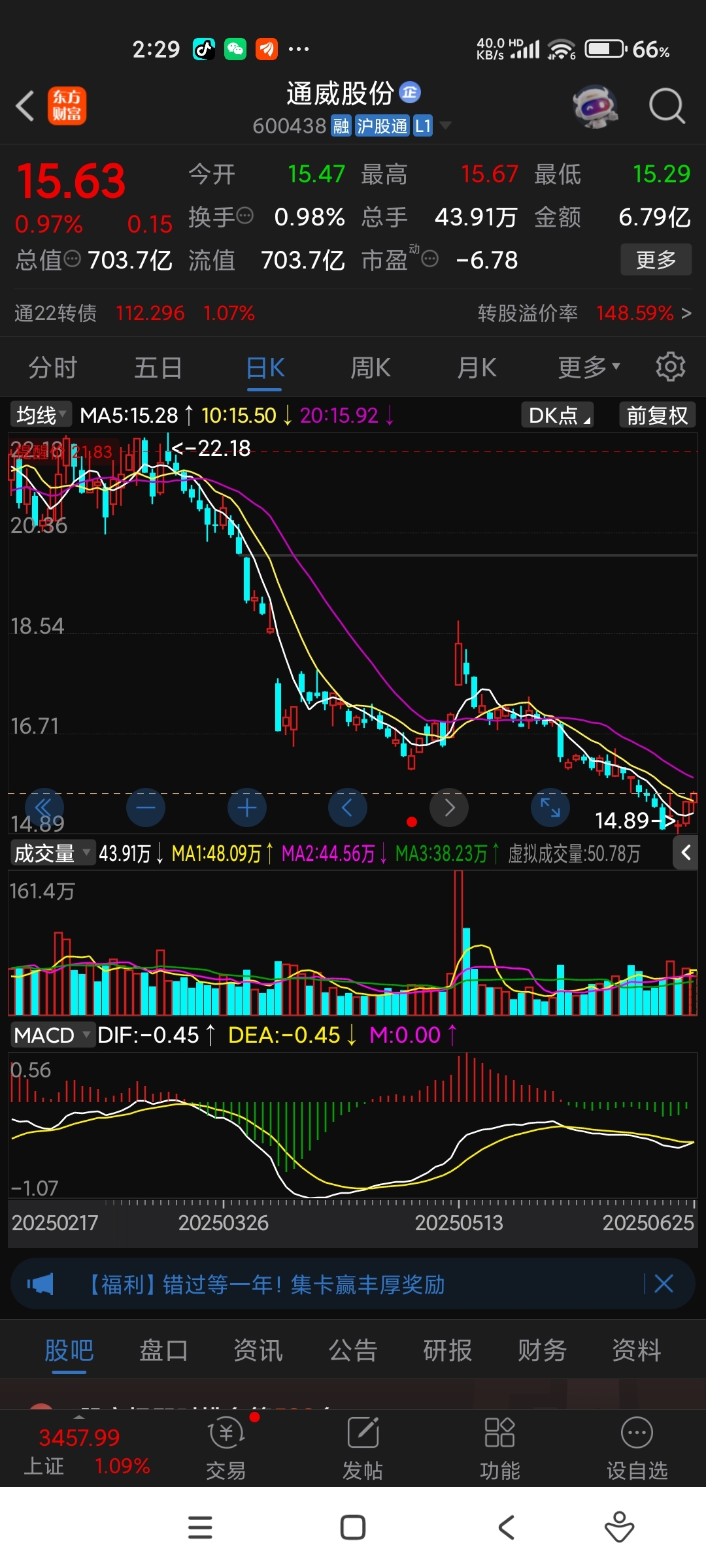Image resolution: width=706 pixels, height=1568 pixels.
Task: Open the 财务 tab
Action: (542, 1350)
